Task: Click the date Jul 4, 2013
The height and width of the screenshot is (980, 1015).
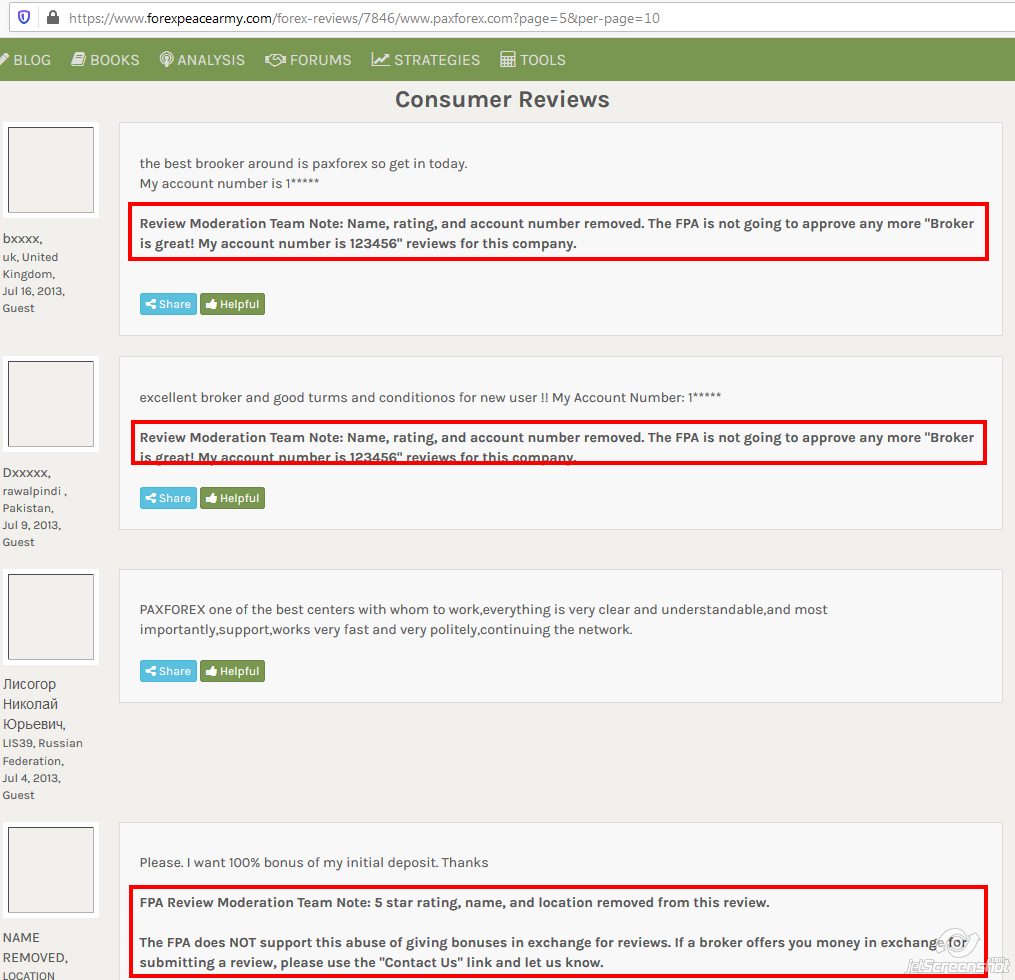Action: point(31,779)
